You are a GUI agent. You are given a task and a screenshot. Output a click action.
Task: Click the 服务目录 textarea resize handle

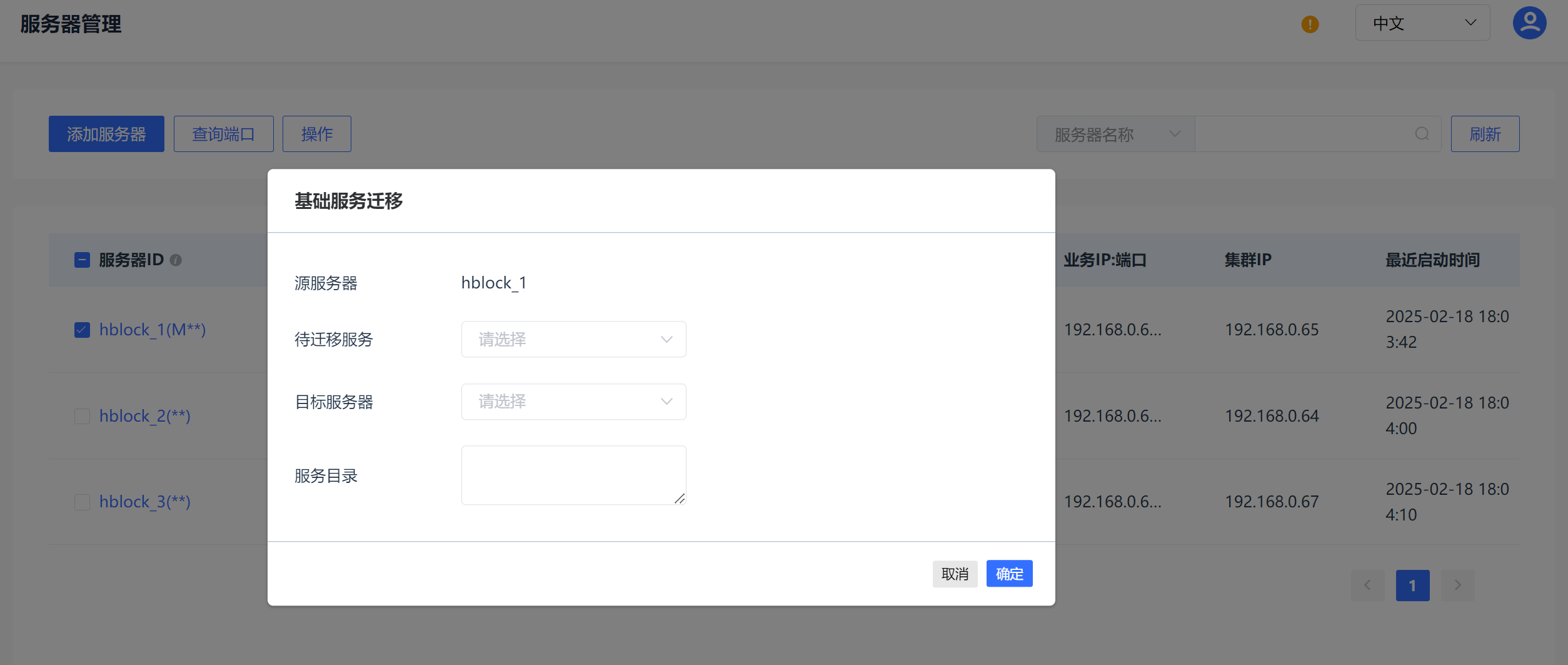coord(680,499)
